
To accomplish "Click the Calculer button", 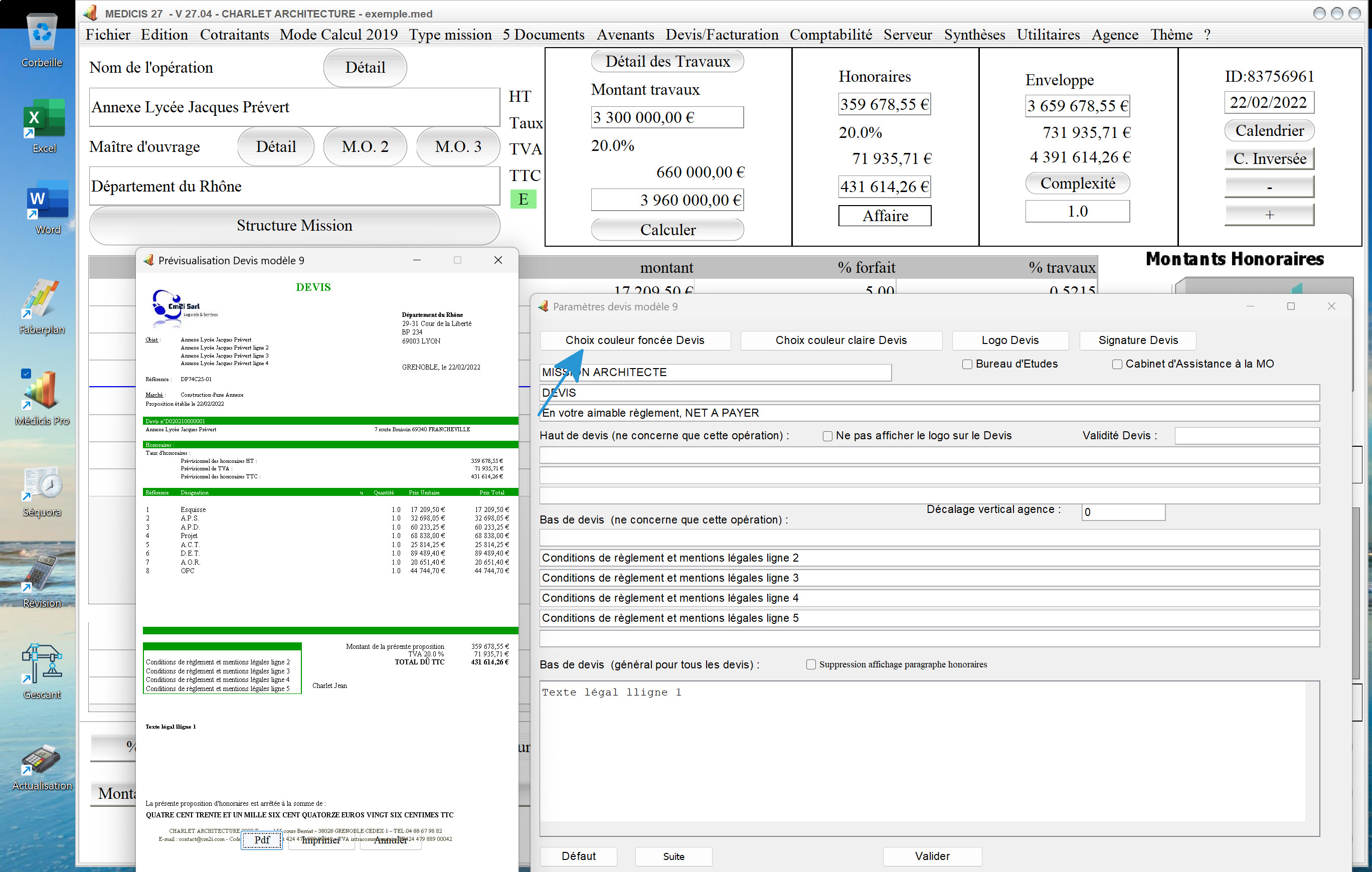I will (x=667, y=230).
